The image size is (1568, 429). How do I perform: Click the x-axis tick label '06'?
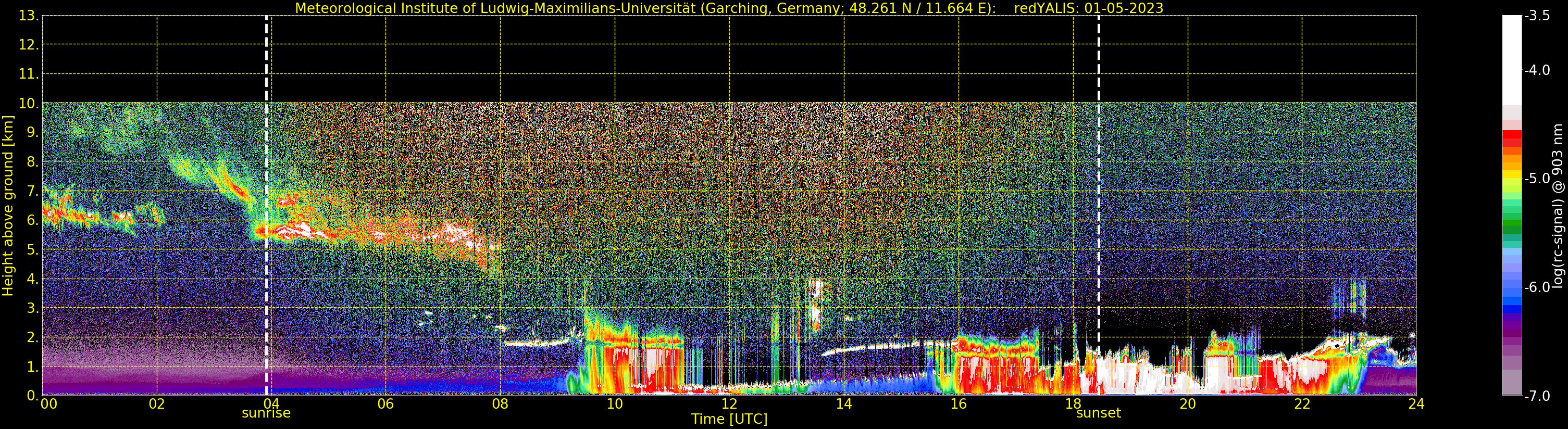click(385, 404)
